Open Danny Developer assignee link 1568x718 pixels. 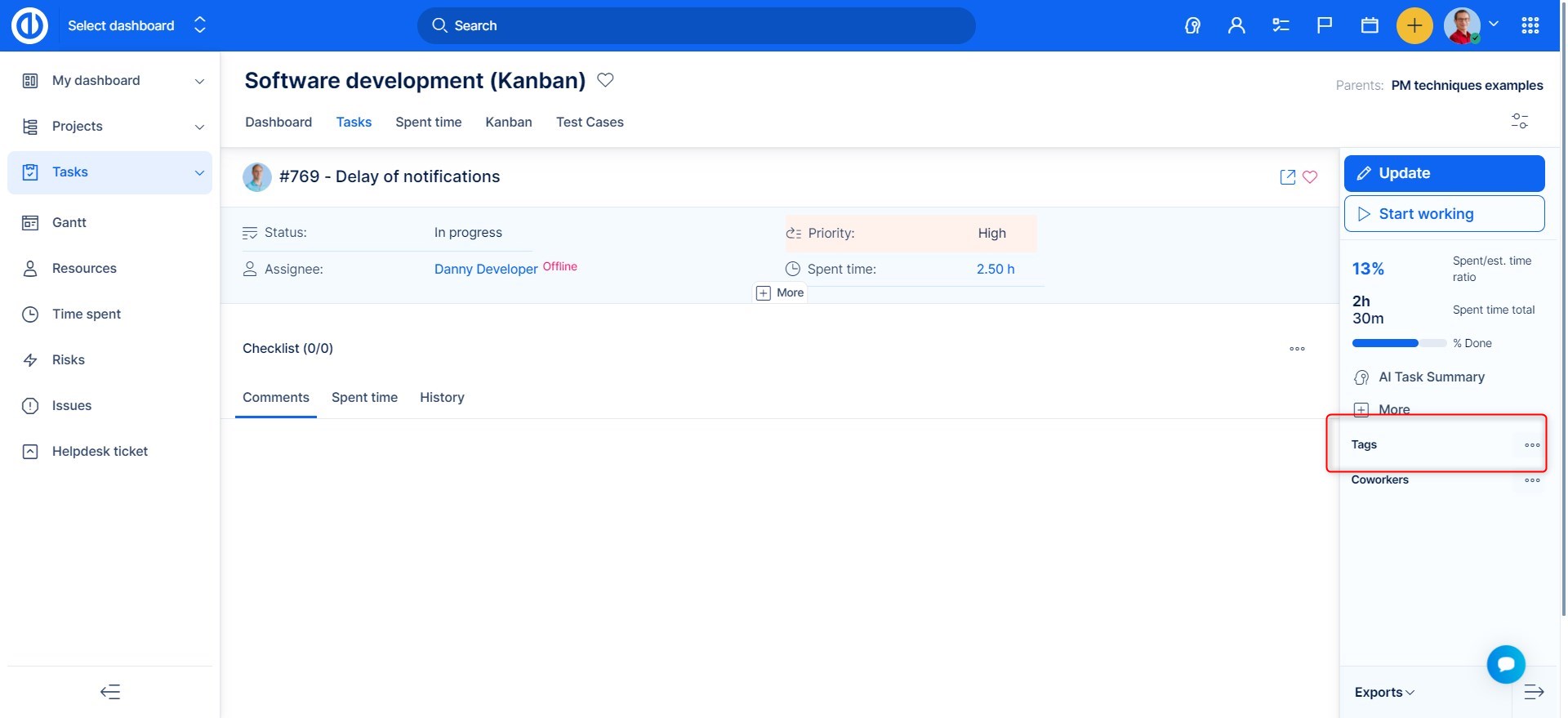coord(486,269)
